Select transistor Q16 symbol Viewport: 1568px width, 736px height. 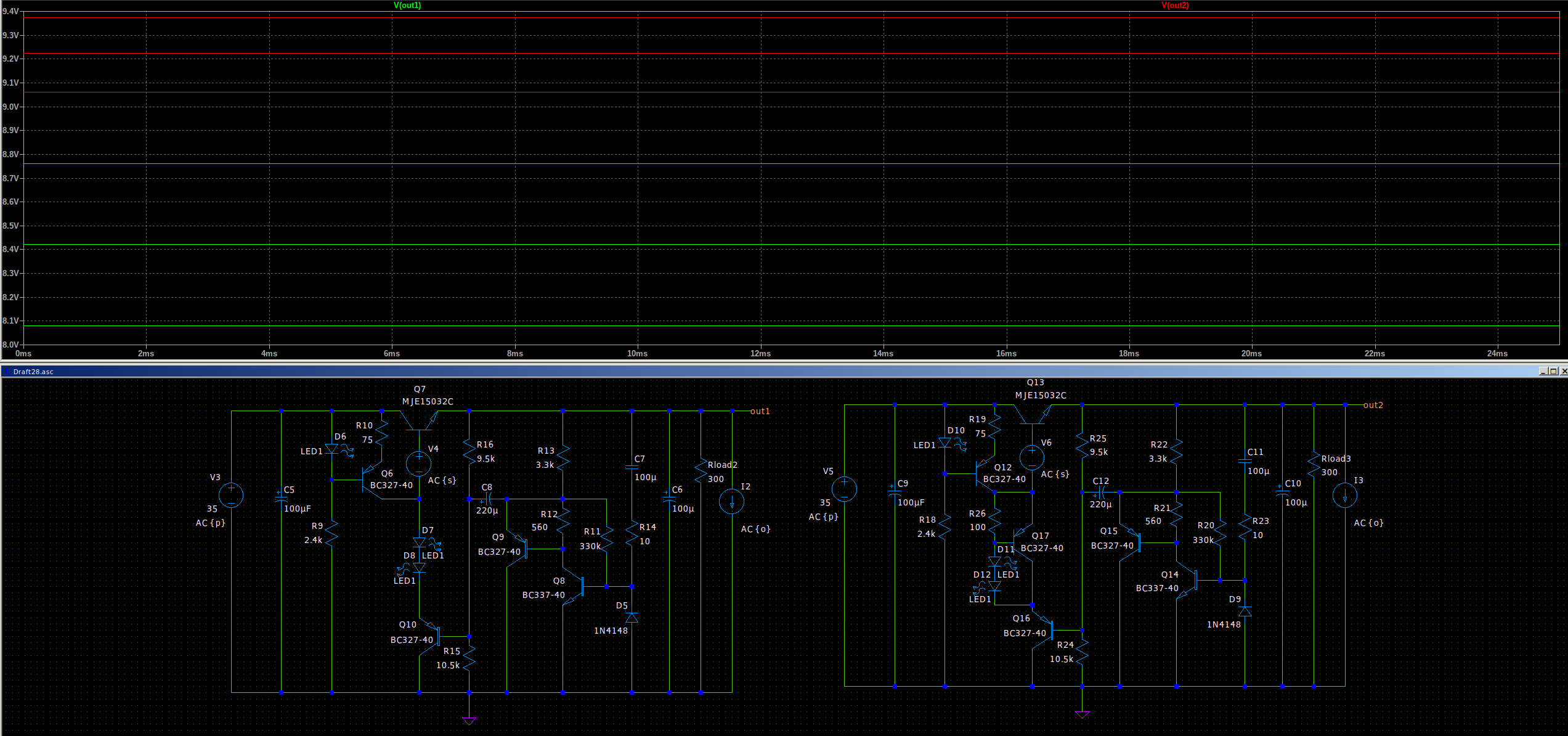tap(1042, 630)
